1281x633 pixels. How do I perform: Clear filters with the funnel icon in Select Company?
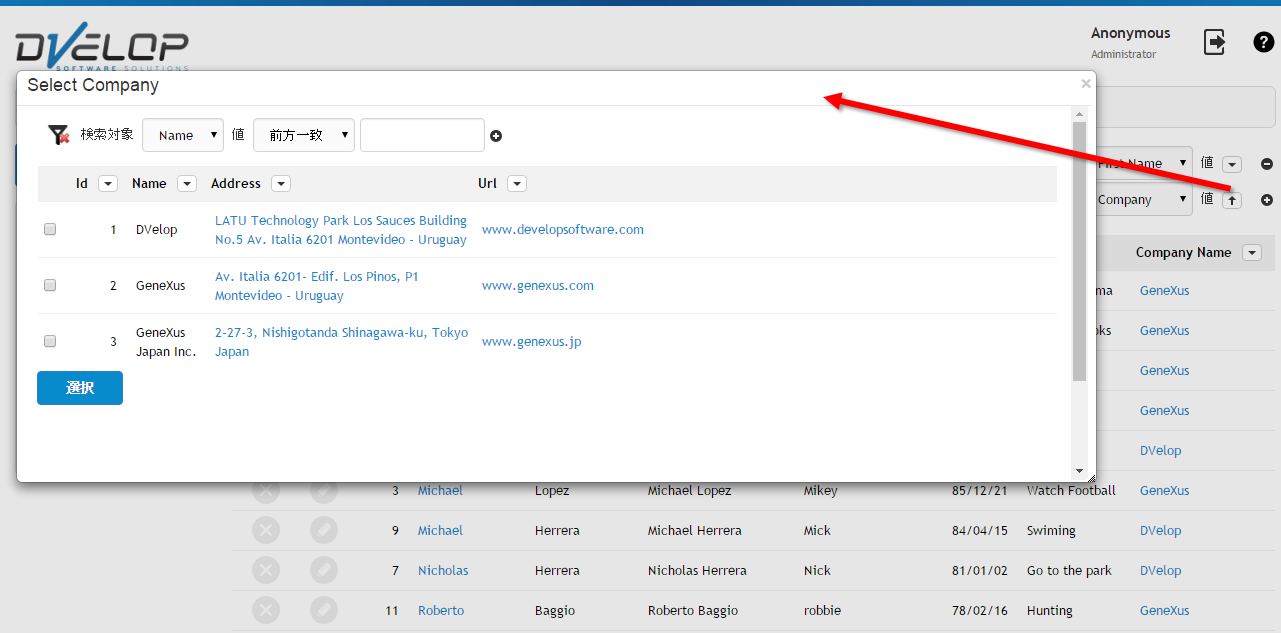pos(59,135)
